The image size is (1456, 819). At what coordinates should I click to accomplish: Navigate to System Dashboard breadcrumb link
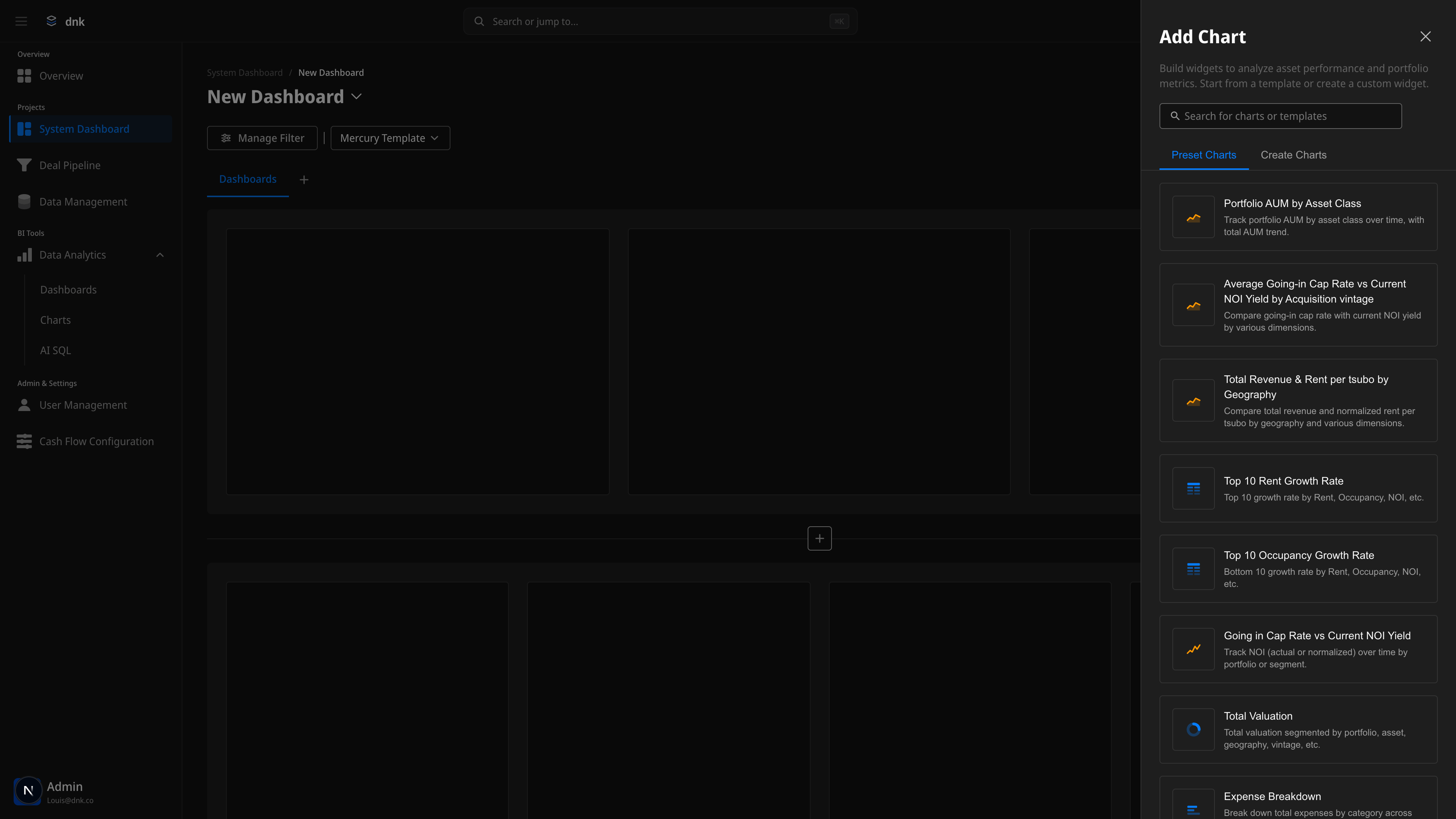coord(244,72)
